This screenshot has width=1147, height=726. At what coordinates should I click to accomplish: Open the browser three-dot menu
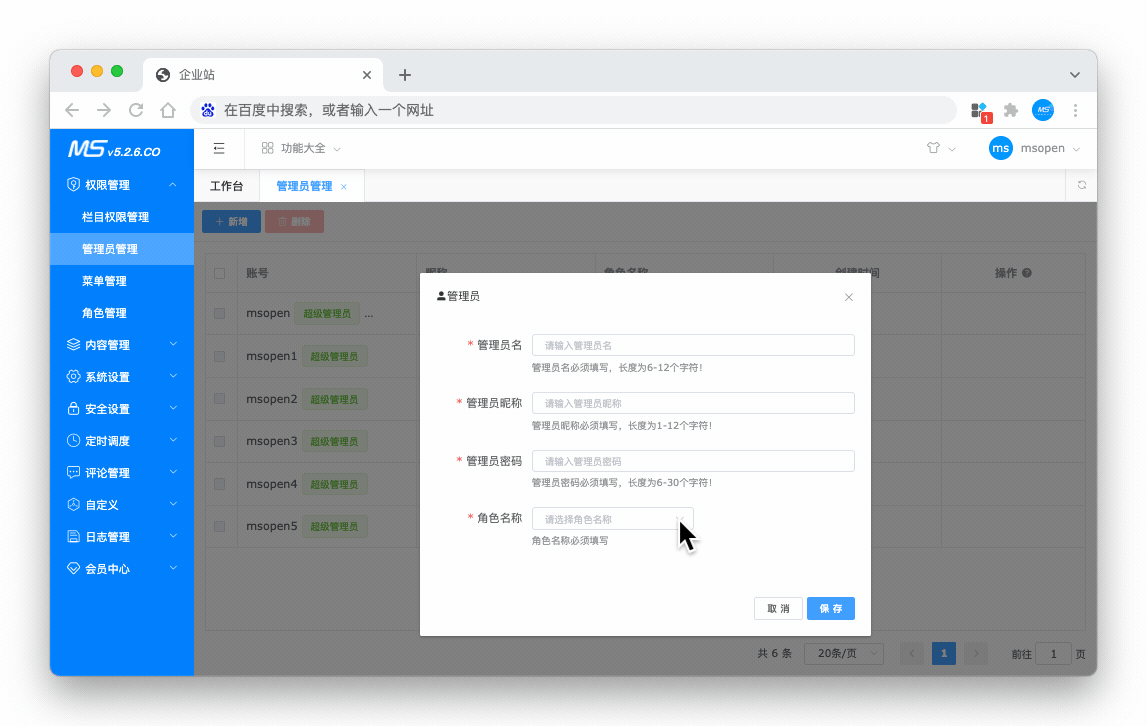[1075, 110]
